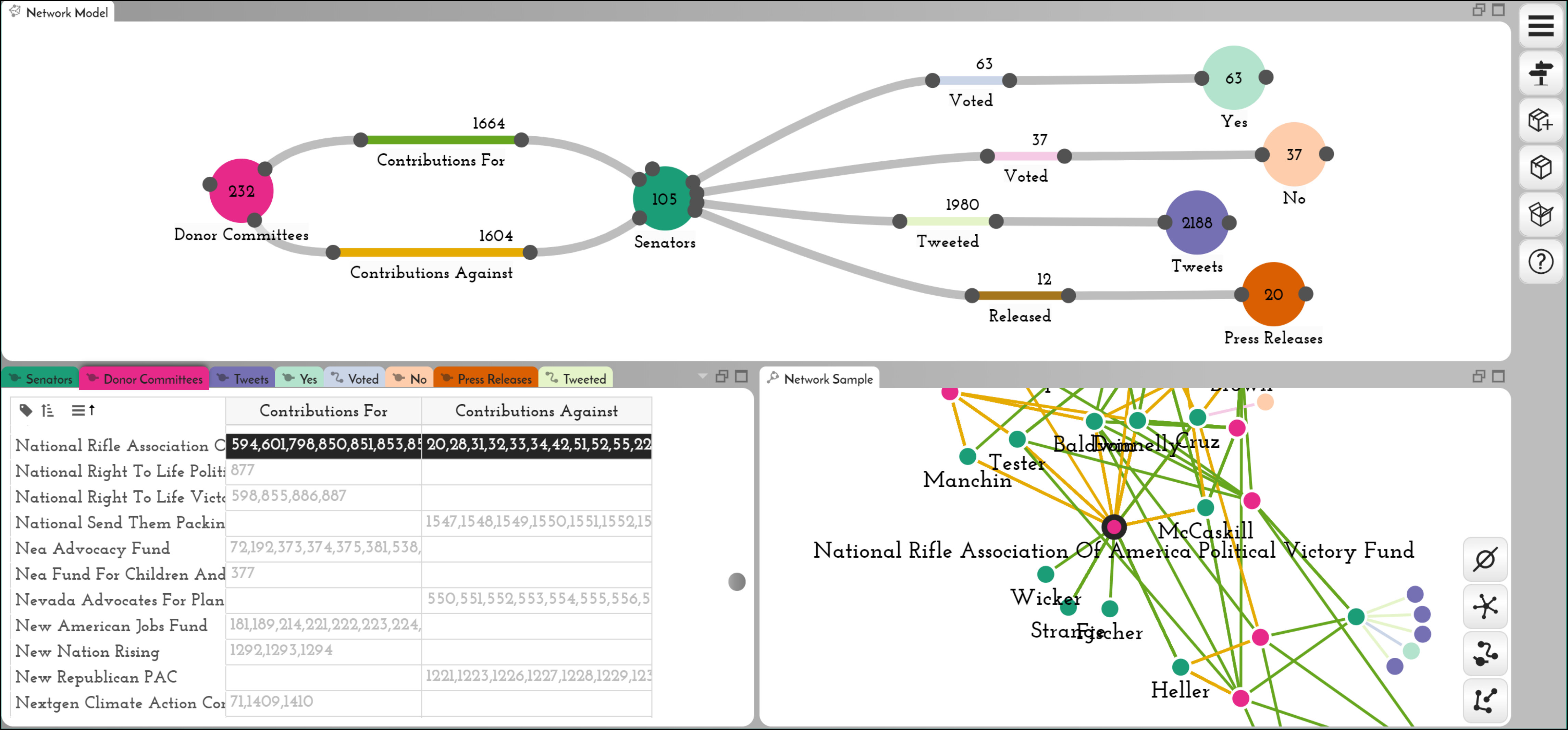
Task: Click the gray table scroll handle
Action: point(737,581)
